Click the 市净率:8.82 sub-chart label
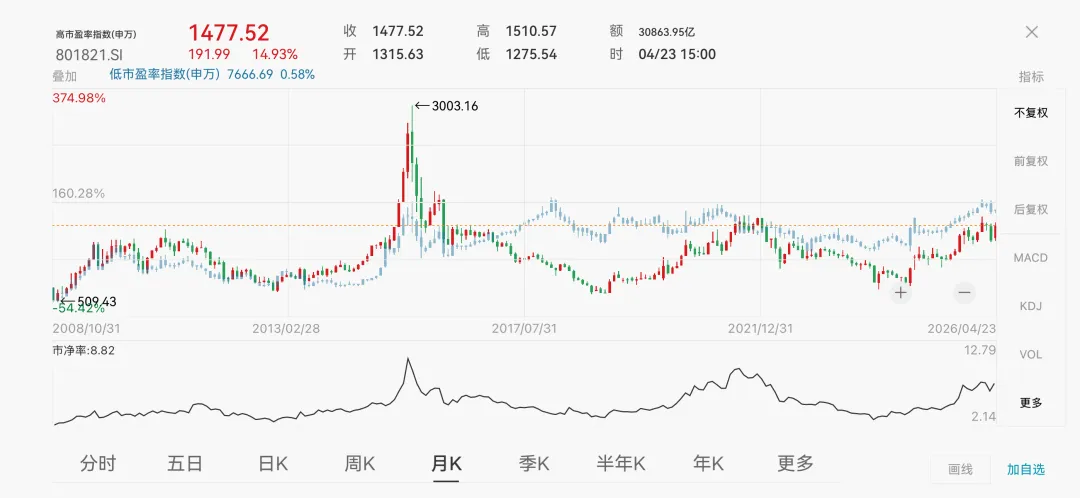Screen dimensions: 1080x498 click(x=83, y=350)
